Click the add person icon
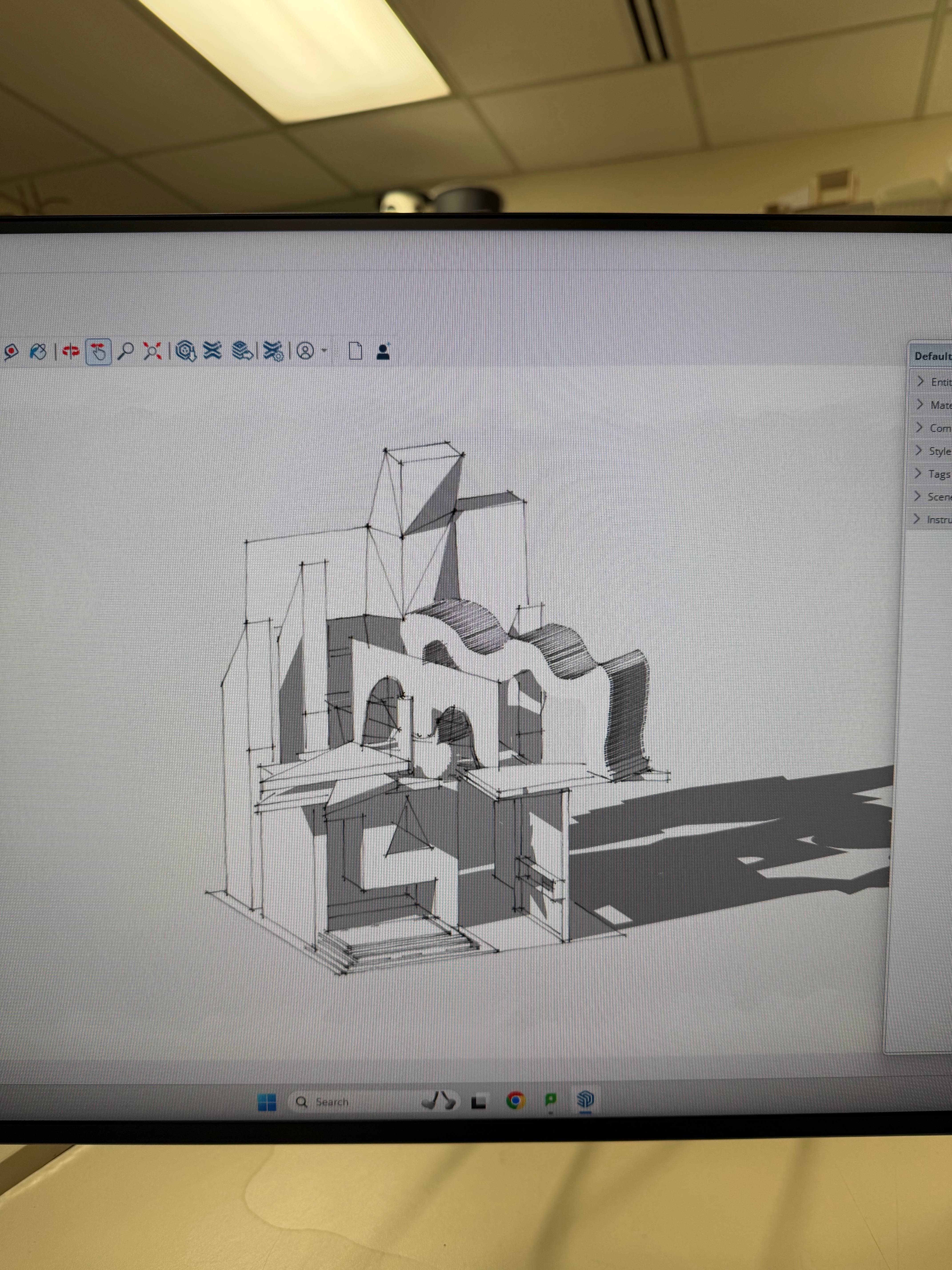This screenshot has height=1270, width=952. [383, 351]
